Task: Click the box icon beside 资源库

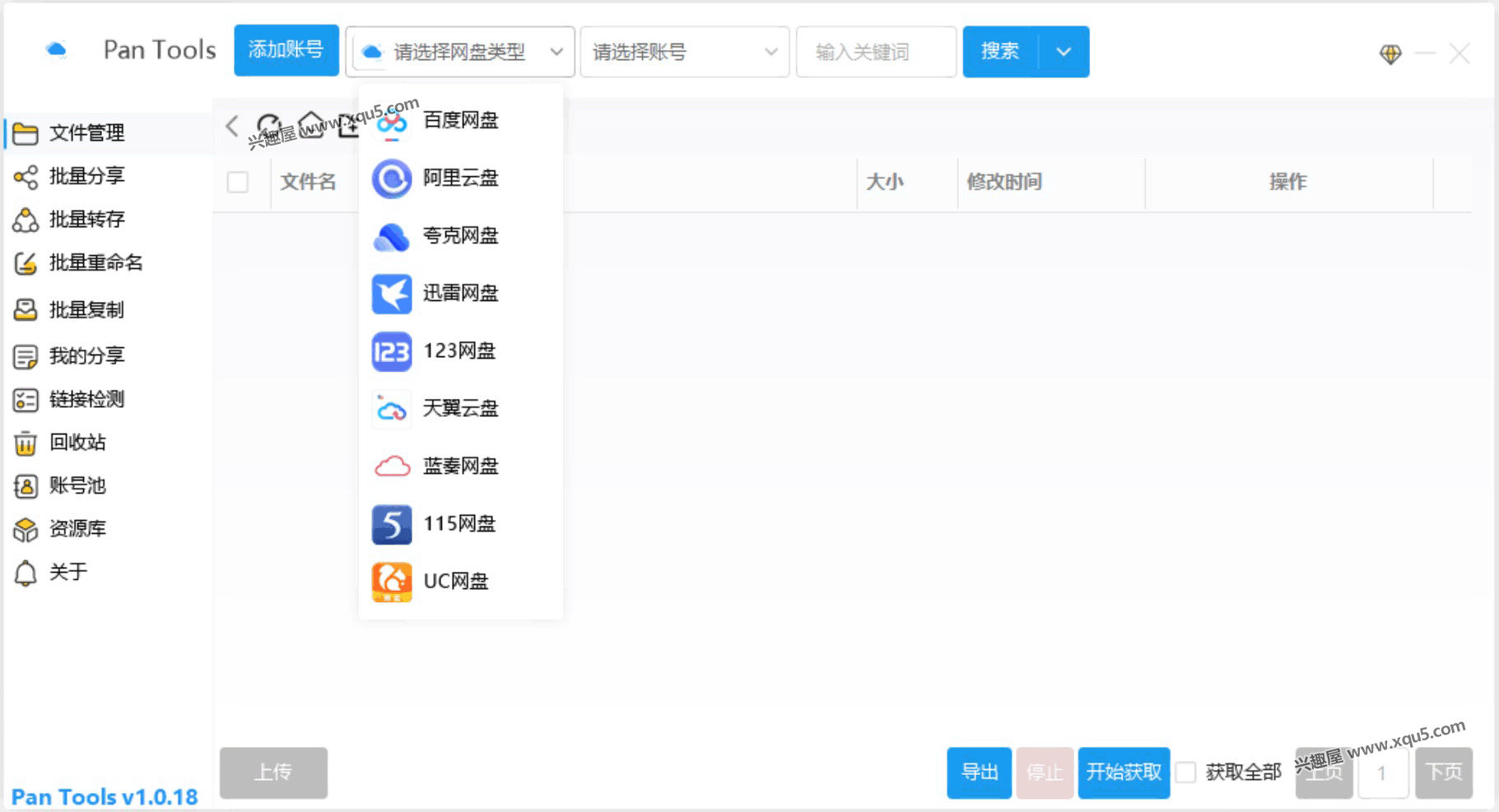Action: pos(26,529)
